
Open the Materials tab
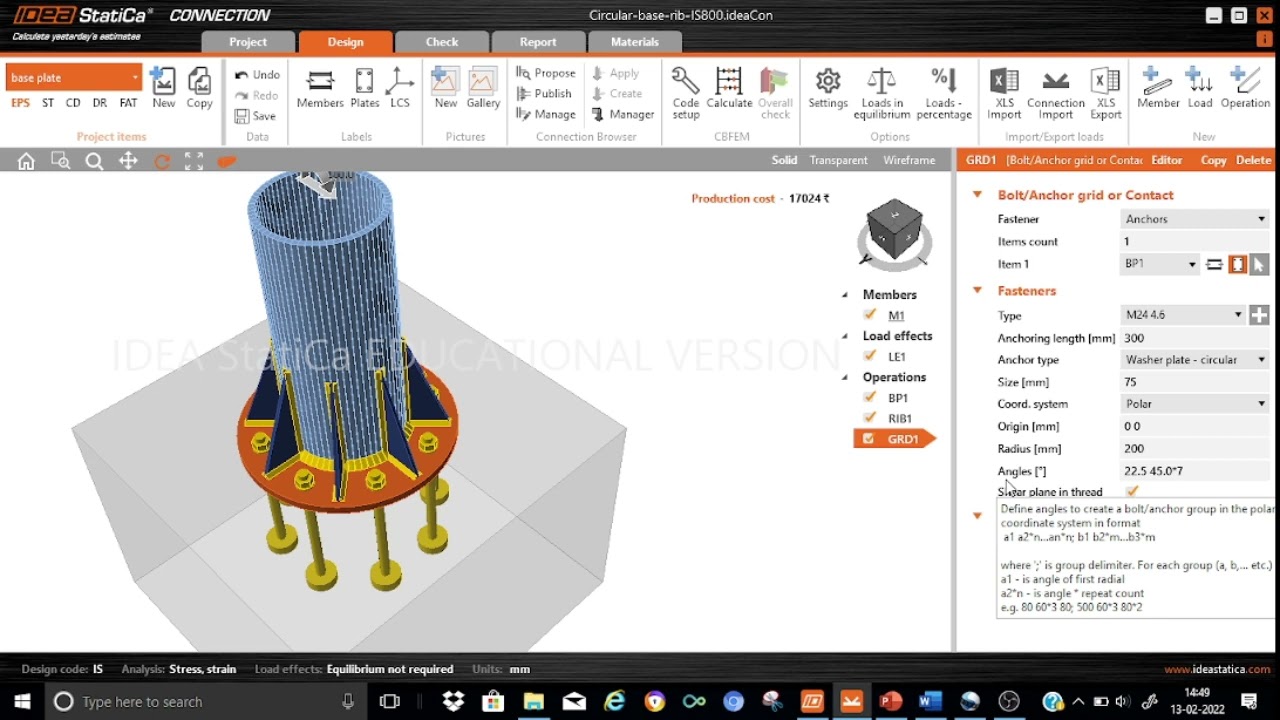pyautogui.click(x=635, y=42)
